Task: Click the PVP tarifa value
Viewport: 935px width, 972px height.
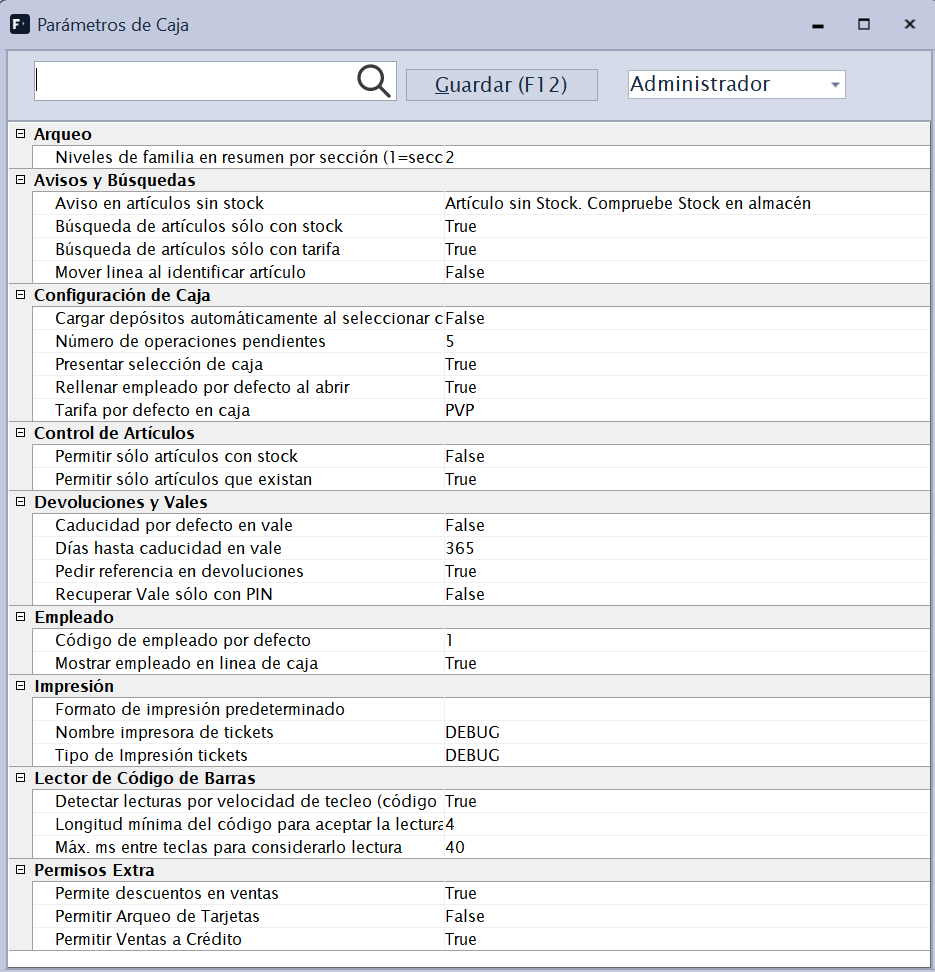Action: 459,410
